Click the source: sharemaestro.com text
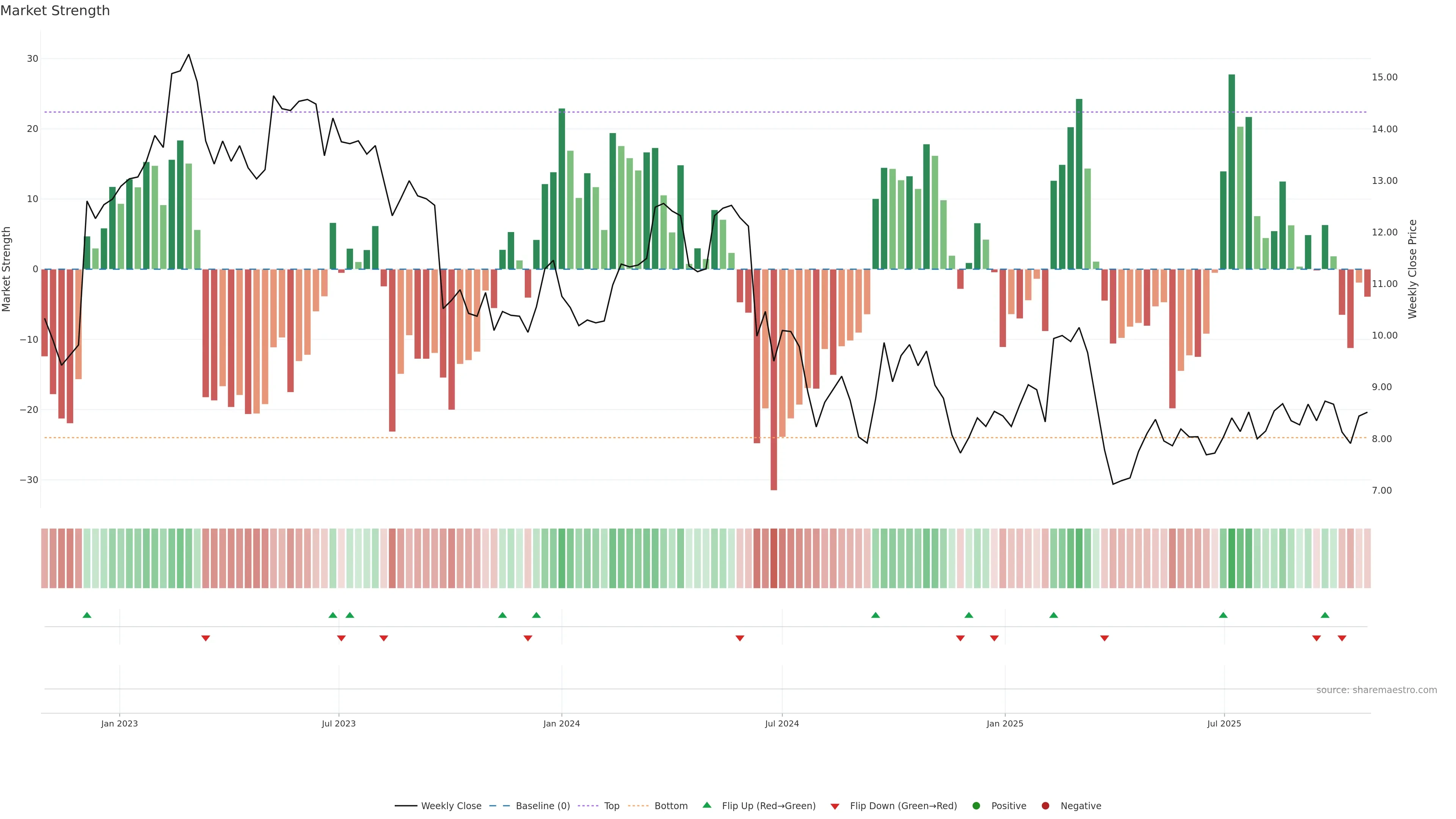The width and height of the screenshot is (1456, 819). coord(1376,690)
